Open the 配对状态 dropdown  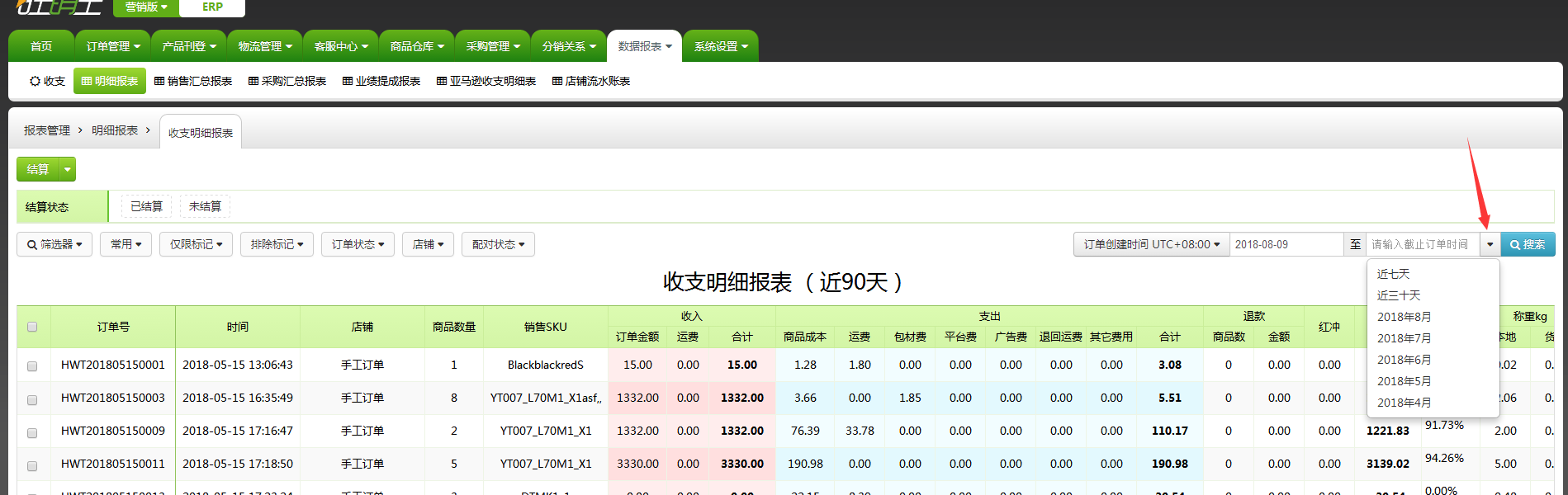pyautogui.click(x=498, y=244)
